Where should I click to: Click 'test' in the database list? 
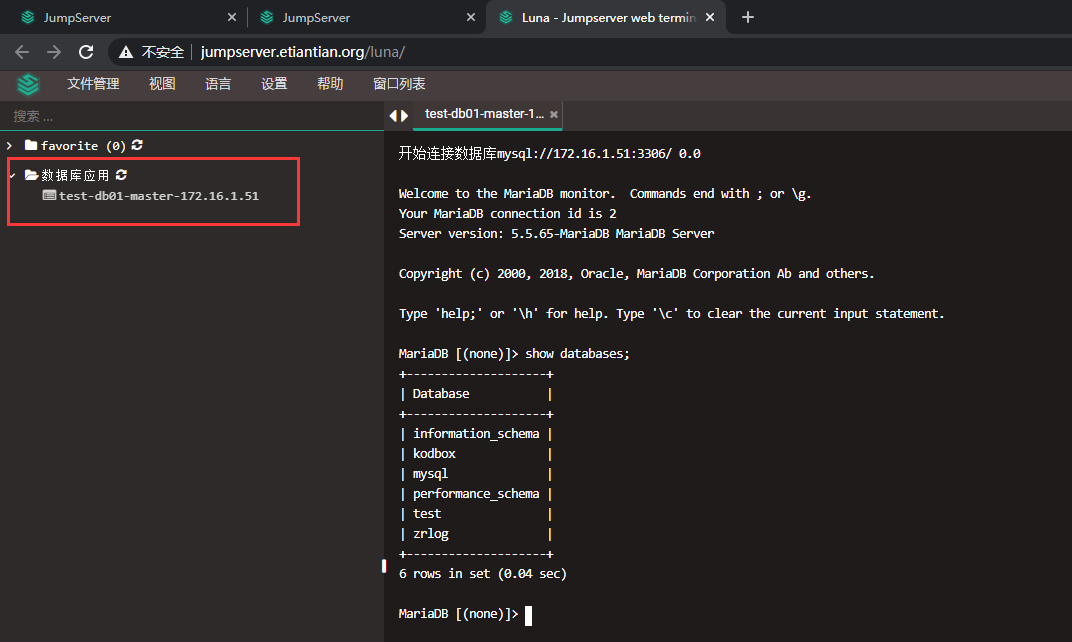click(427, 513)
